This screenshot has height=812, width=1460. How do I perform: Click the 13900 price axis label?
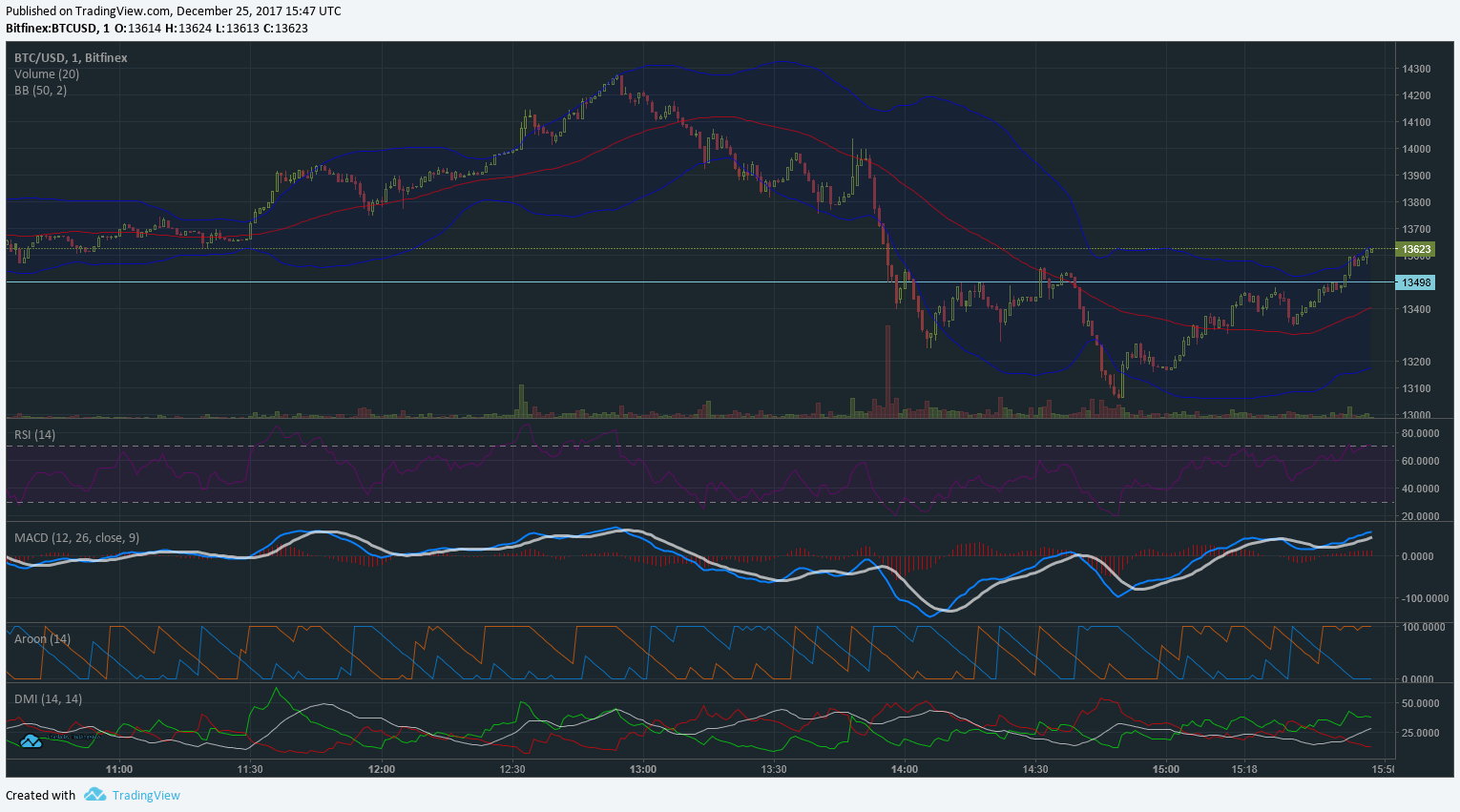point(1416,176)
